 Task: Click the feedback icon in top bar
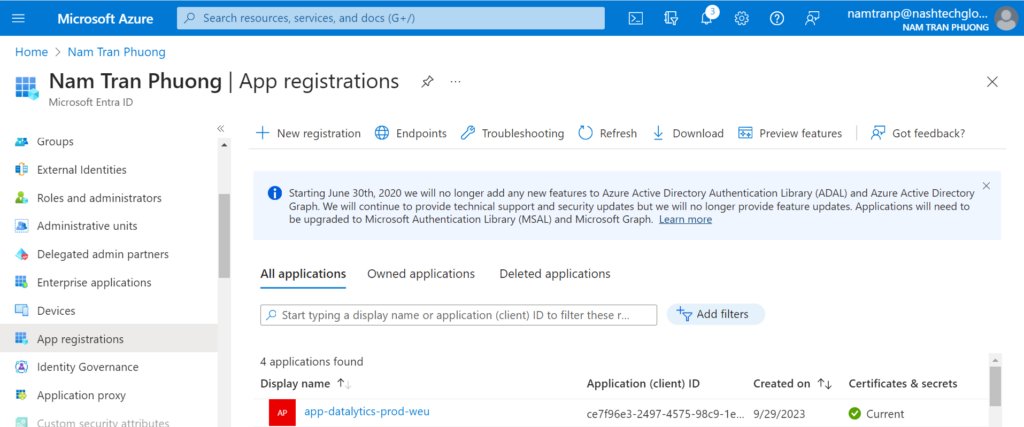[812, 18]
